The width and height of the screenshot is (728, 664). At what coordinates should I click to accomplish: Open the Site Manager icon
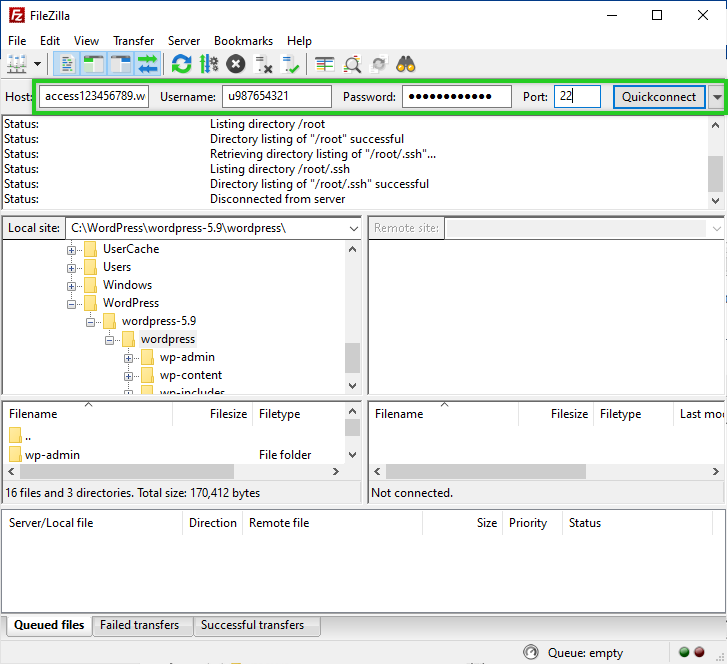tap(15, 65)
